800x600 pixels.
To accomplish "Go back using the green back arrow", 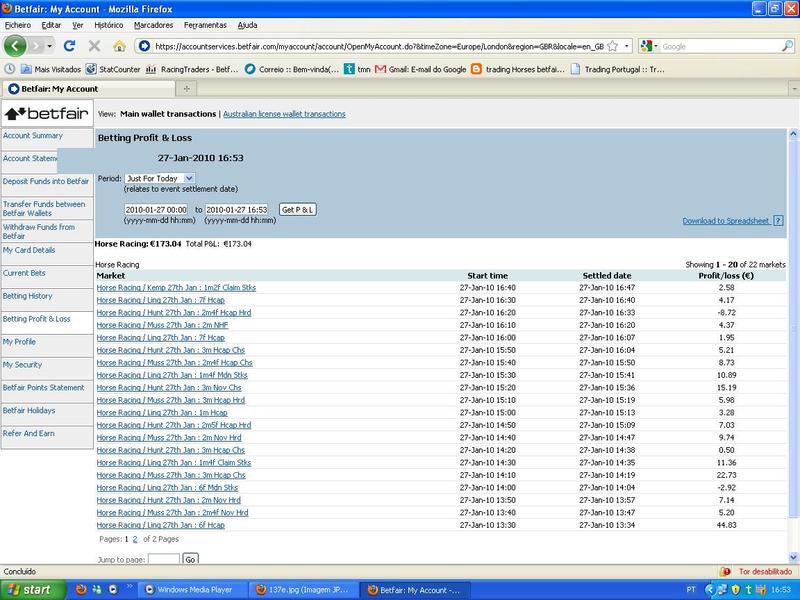I will [x=15, y=46].
